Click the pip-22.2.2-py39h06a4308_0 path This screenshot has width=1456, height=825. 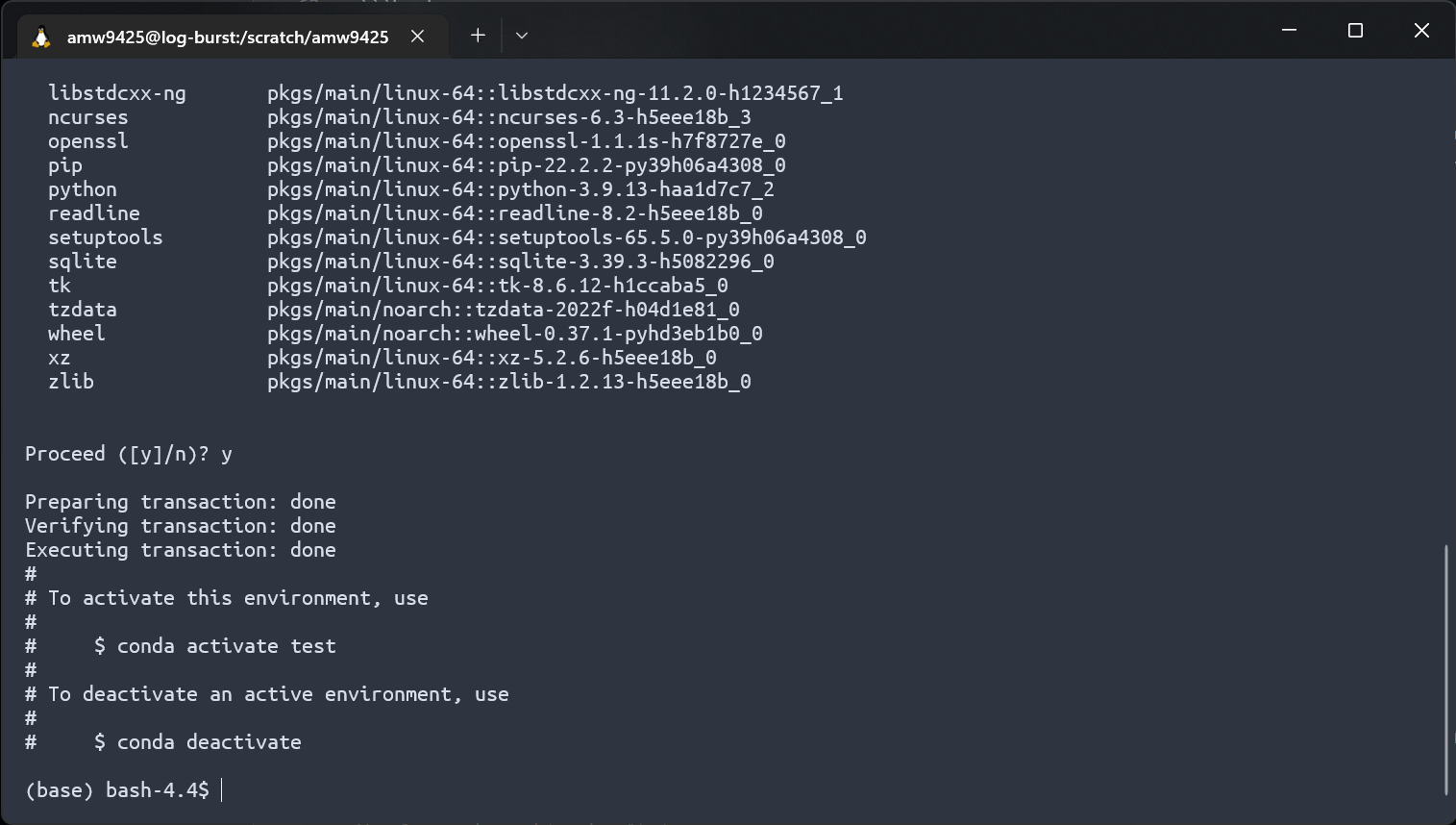tap(527, 165)
